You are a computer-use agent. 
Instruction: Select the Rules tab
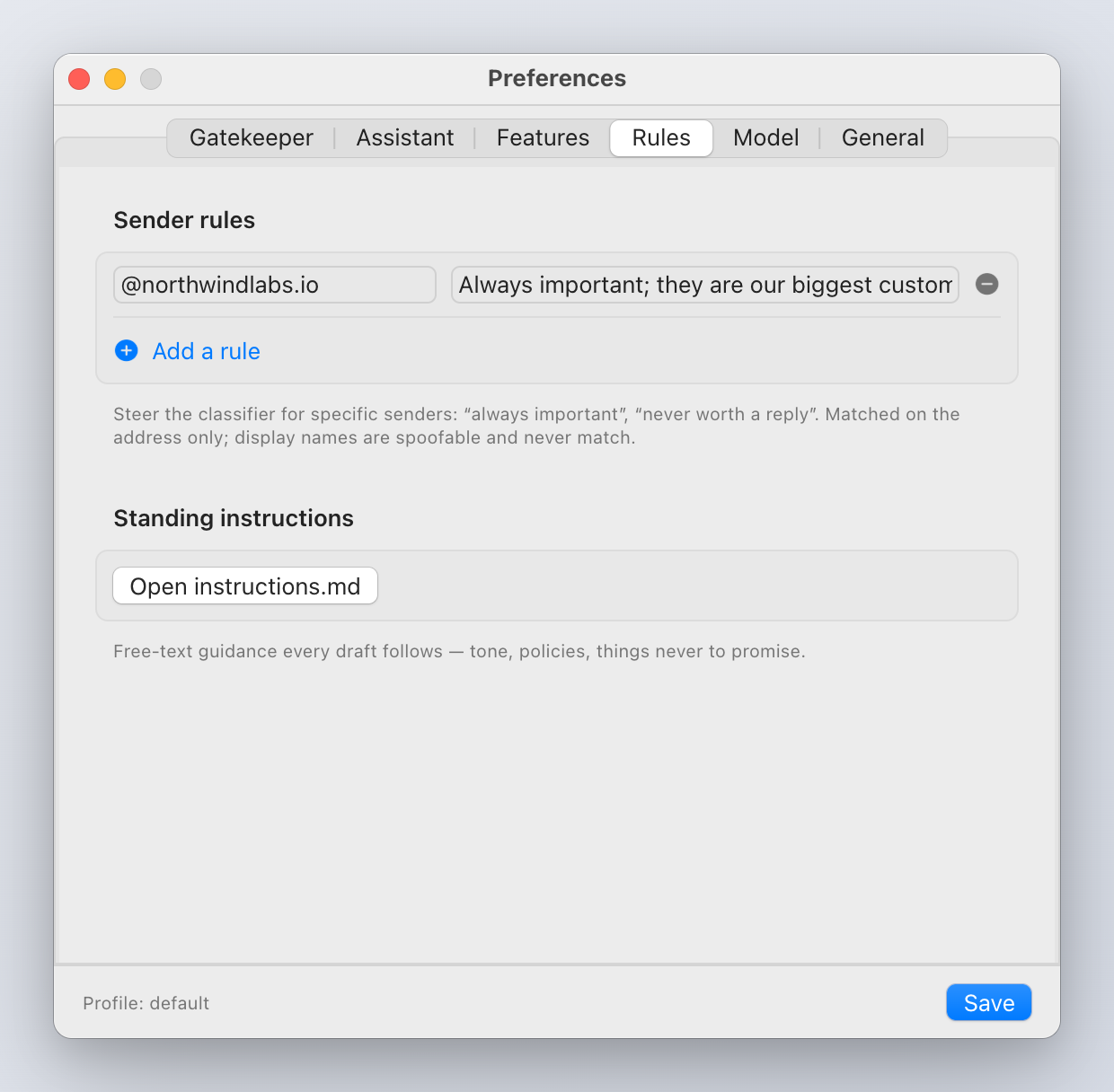click(661, 138)
